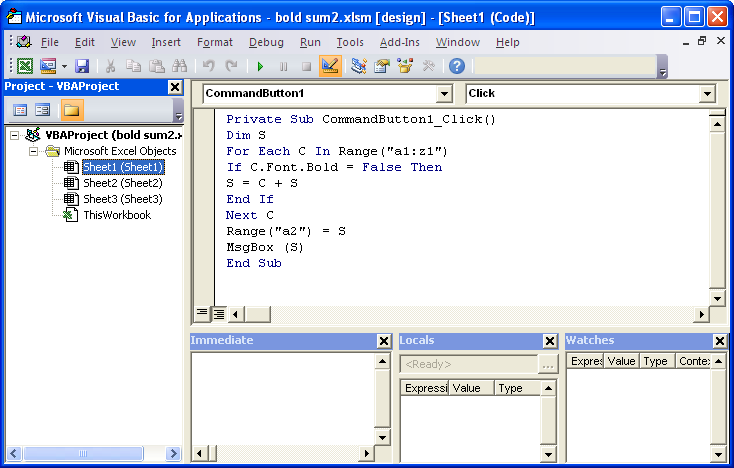The height and width of the screenshot is (468, 734).
Task: Open the Click procedure dropdown
Action: click(x=707, y=94)
